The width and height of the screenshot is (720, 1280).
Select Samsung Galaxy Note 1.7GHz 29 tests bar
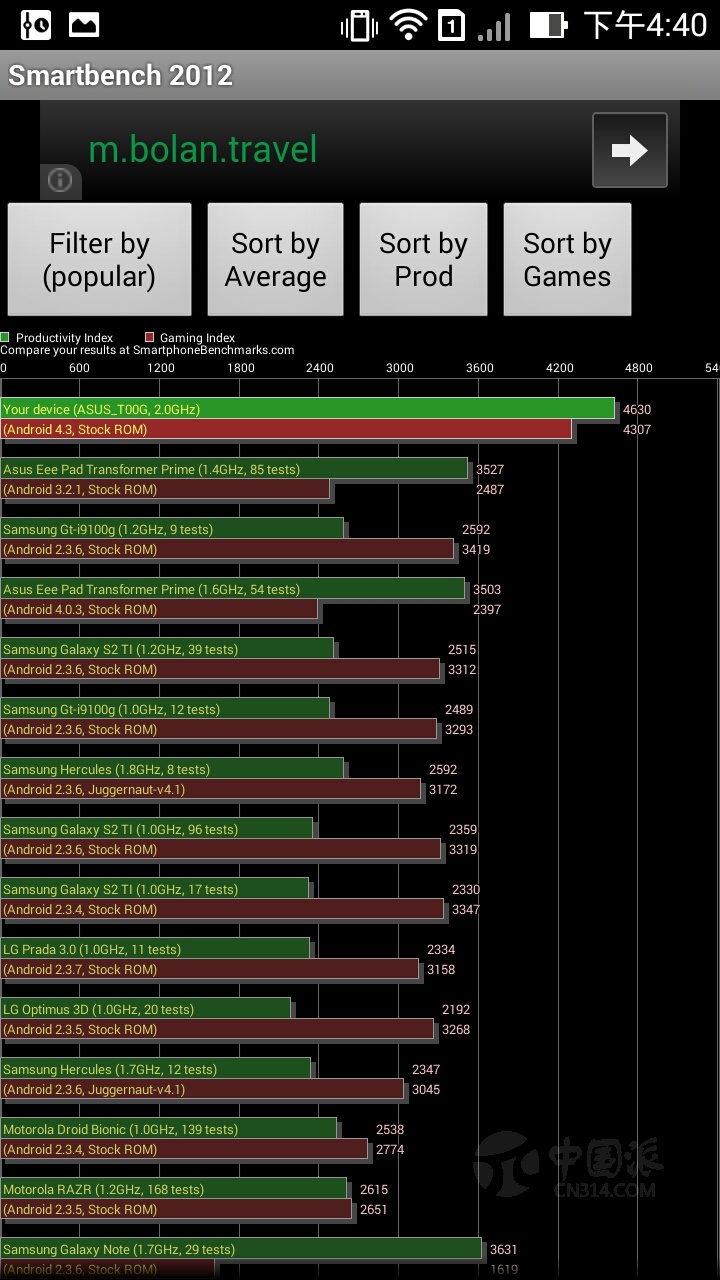(x=241, y=1249)
